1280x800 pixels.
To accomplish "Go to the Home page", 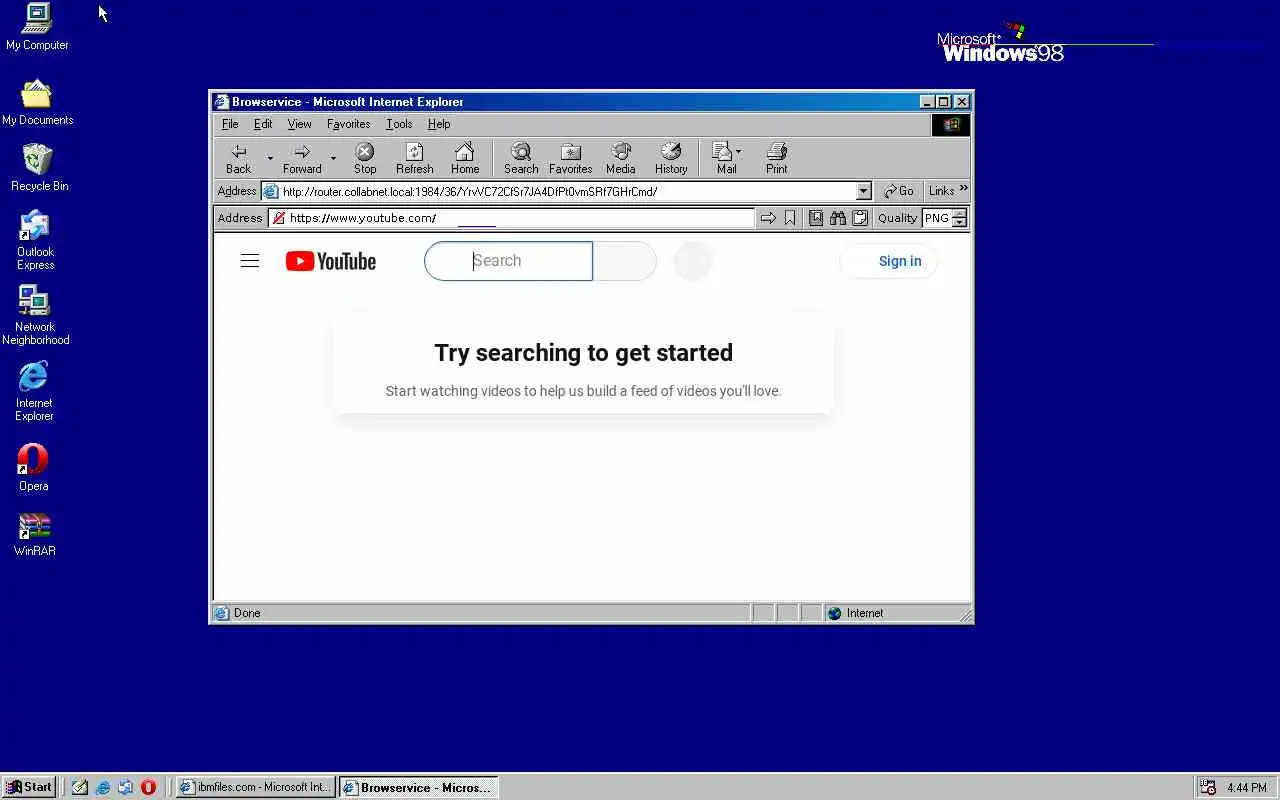I will coord(465,158).
